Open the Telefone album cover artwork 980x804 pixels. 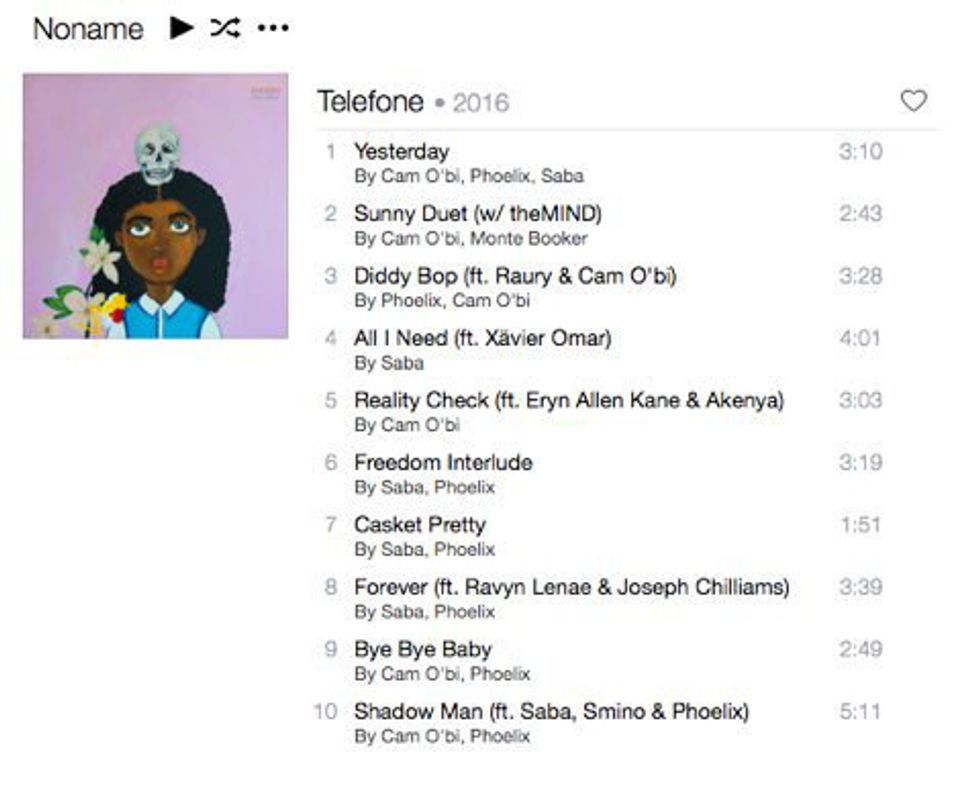click(x=156, y=206)
